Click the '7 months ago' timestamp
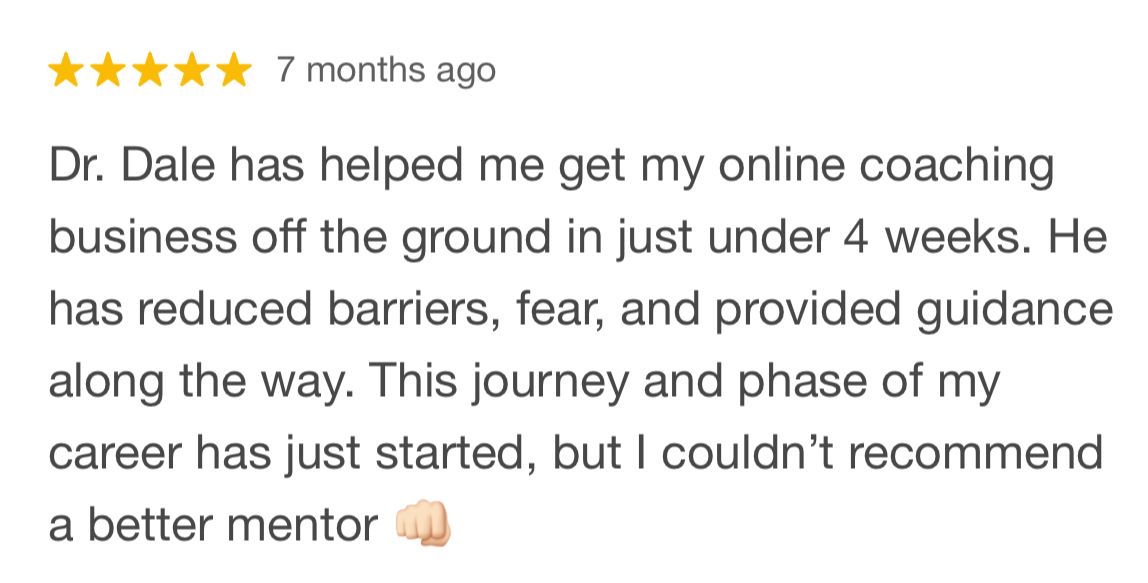The width and height of the screenshot is (1148, 583). click(x=386, y=71)
